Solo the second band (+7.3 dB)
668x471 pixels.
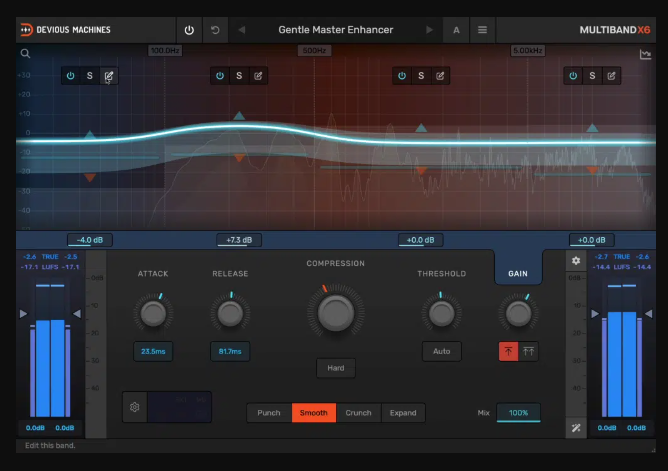(239, 76)
